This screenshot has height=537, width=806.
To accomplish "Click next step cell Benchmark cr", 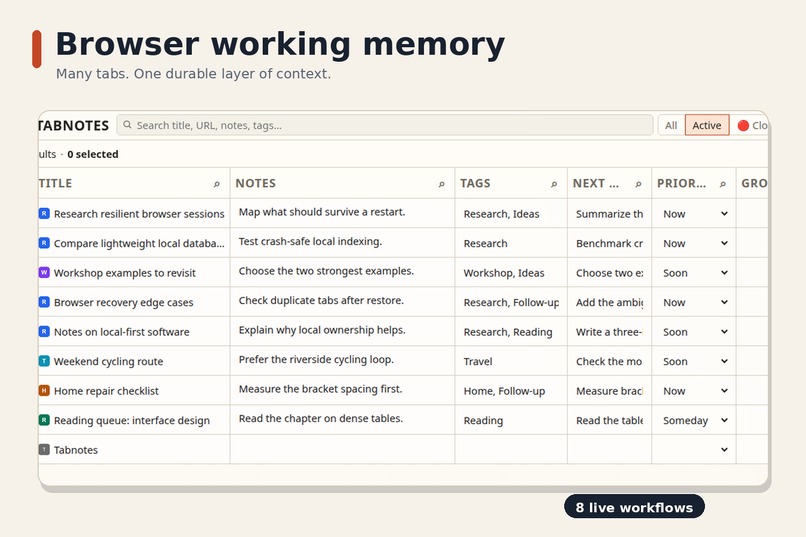I will pos(610,243).
